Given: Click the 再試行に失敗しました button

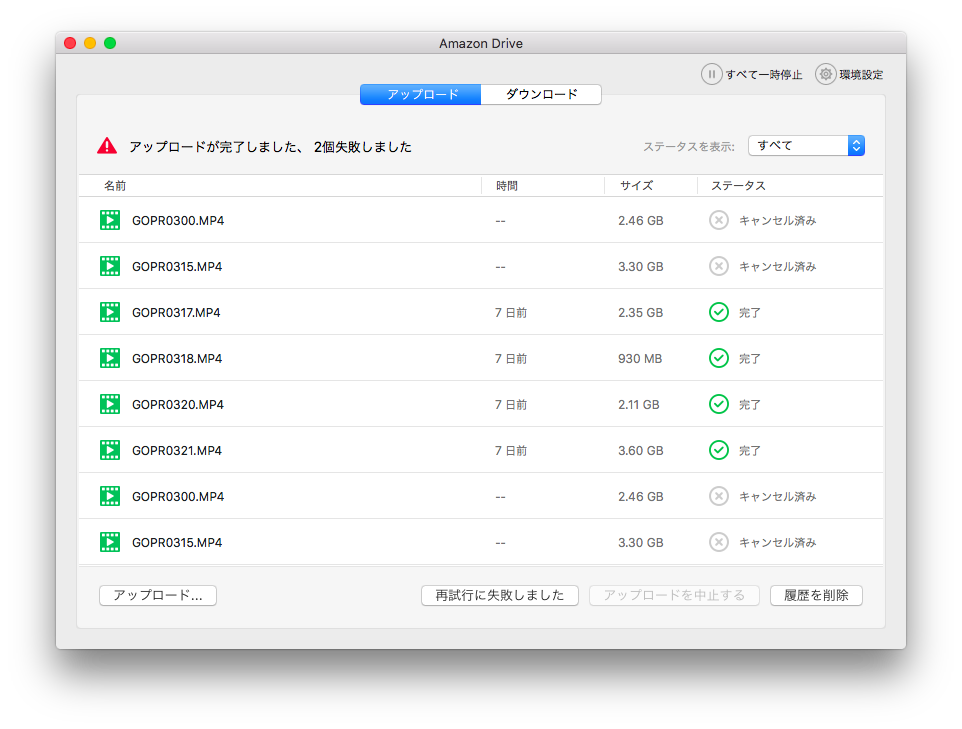Looking at the screenshot, I should (499, 595).
